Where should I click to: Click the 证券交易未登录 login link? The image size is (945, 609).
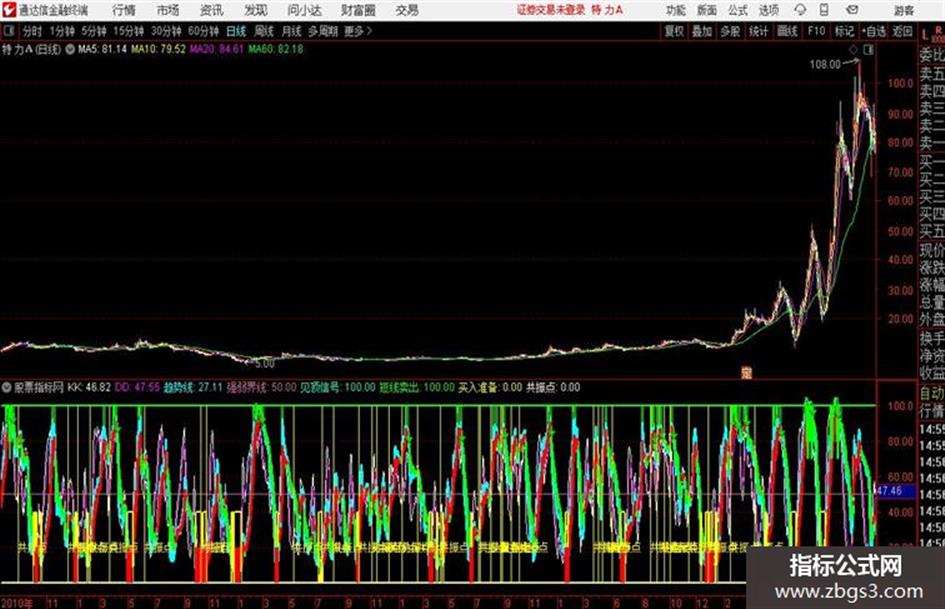click(551, 10)
